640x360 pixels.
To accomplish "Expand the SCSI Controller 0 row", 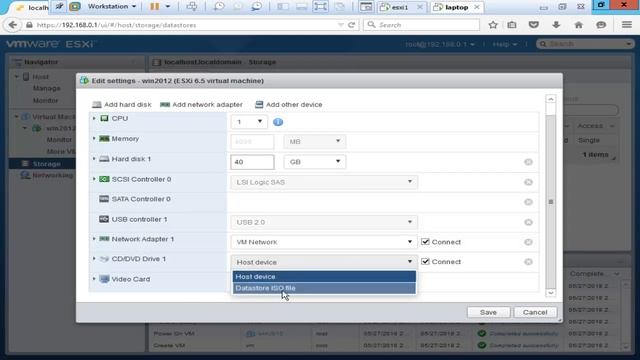I will pyautogui.click(x=94, y=179).
